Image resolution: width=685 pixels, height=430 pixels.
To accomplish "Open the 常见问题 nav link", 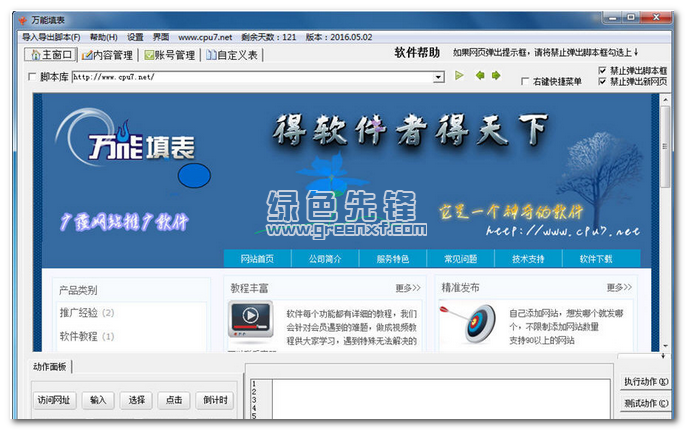I will pos(460,259).
